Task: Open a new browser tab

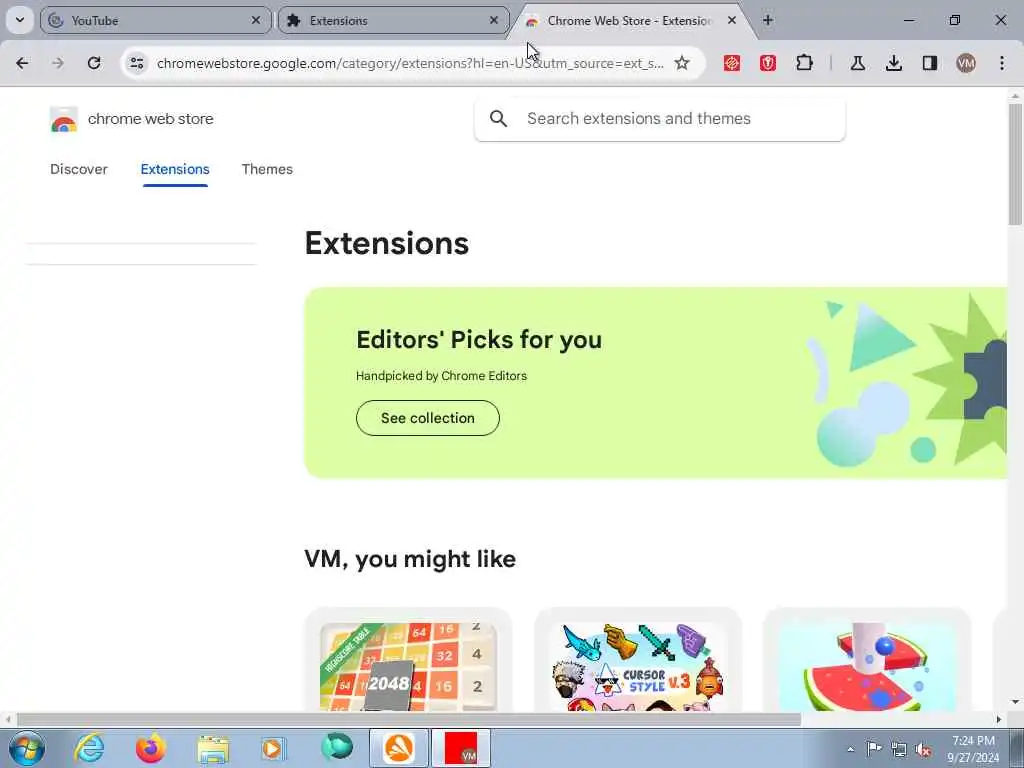Action: pos(768,20)
